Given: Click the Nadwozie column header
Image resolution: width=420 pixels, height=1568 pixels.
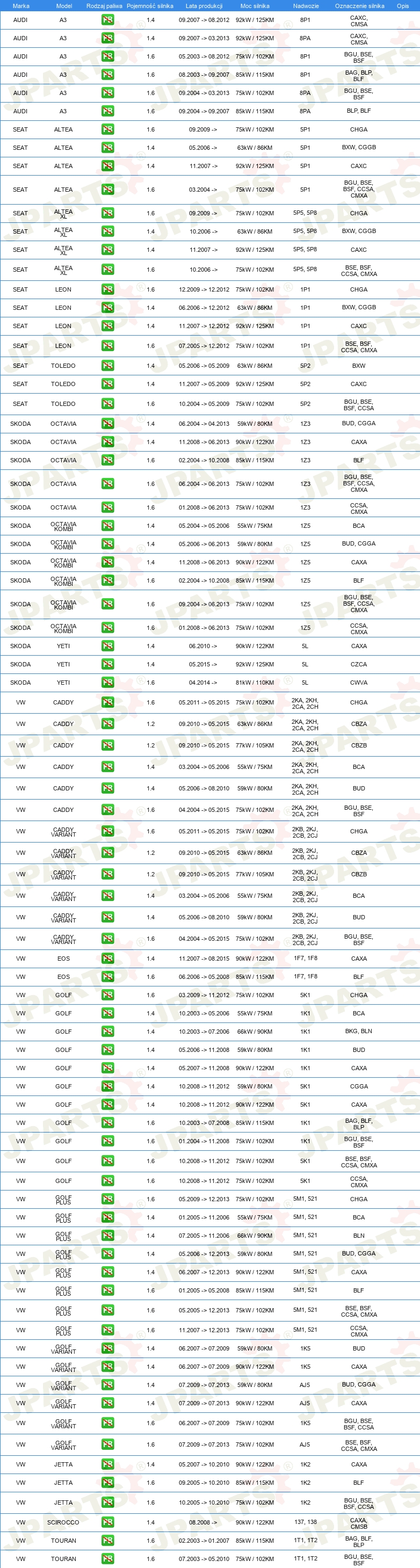Looking at the screenshot, I should (306, 5).
